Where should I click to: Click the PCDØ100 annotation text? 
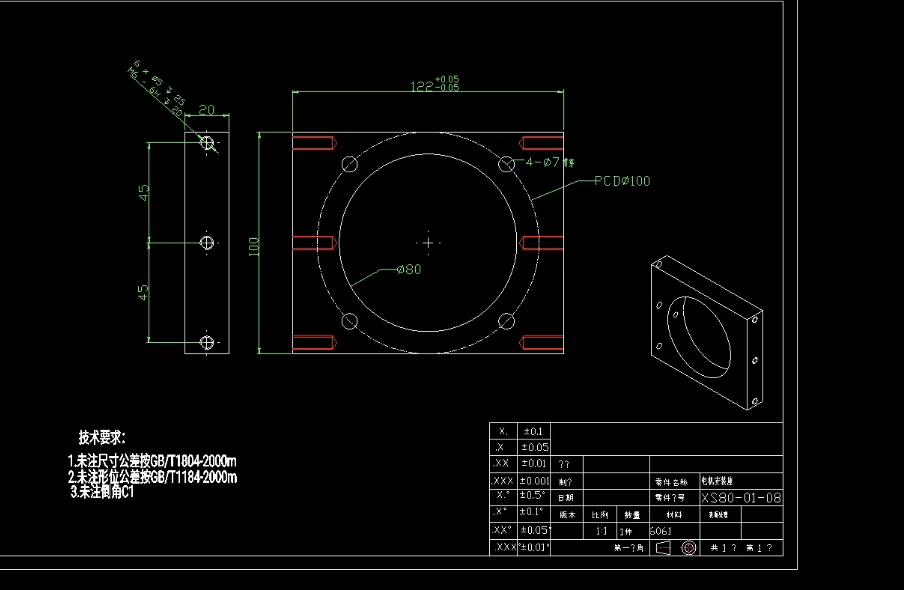coord(620,181)
